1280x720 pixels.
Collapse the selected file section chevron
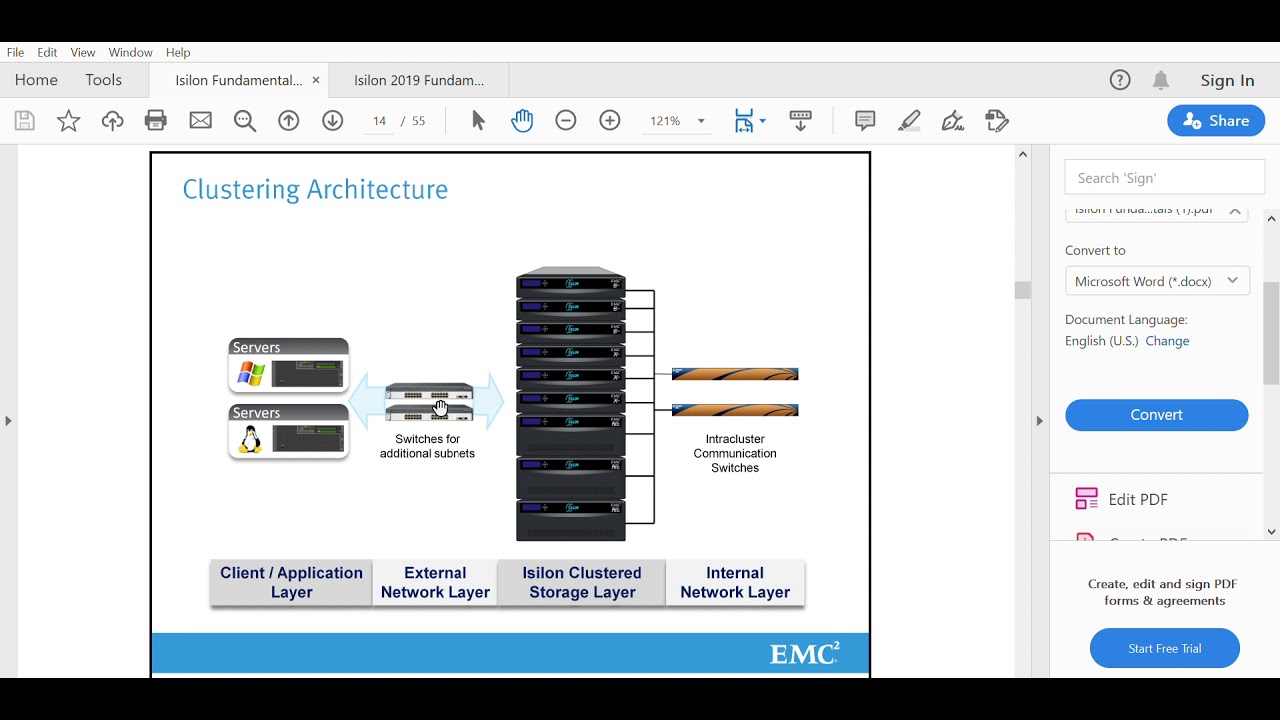click(x=1235, y=211)
